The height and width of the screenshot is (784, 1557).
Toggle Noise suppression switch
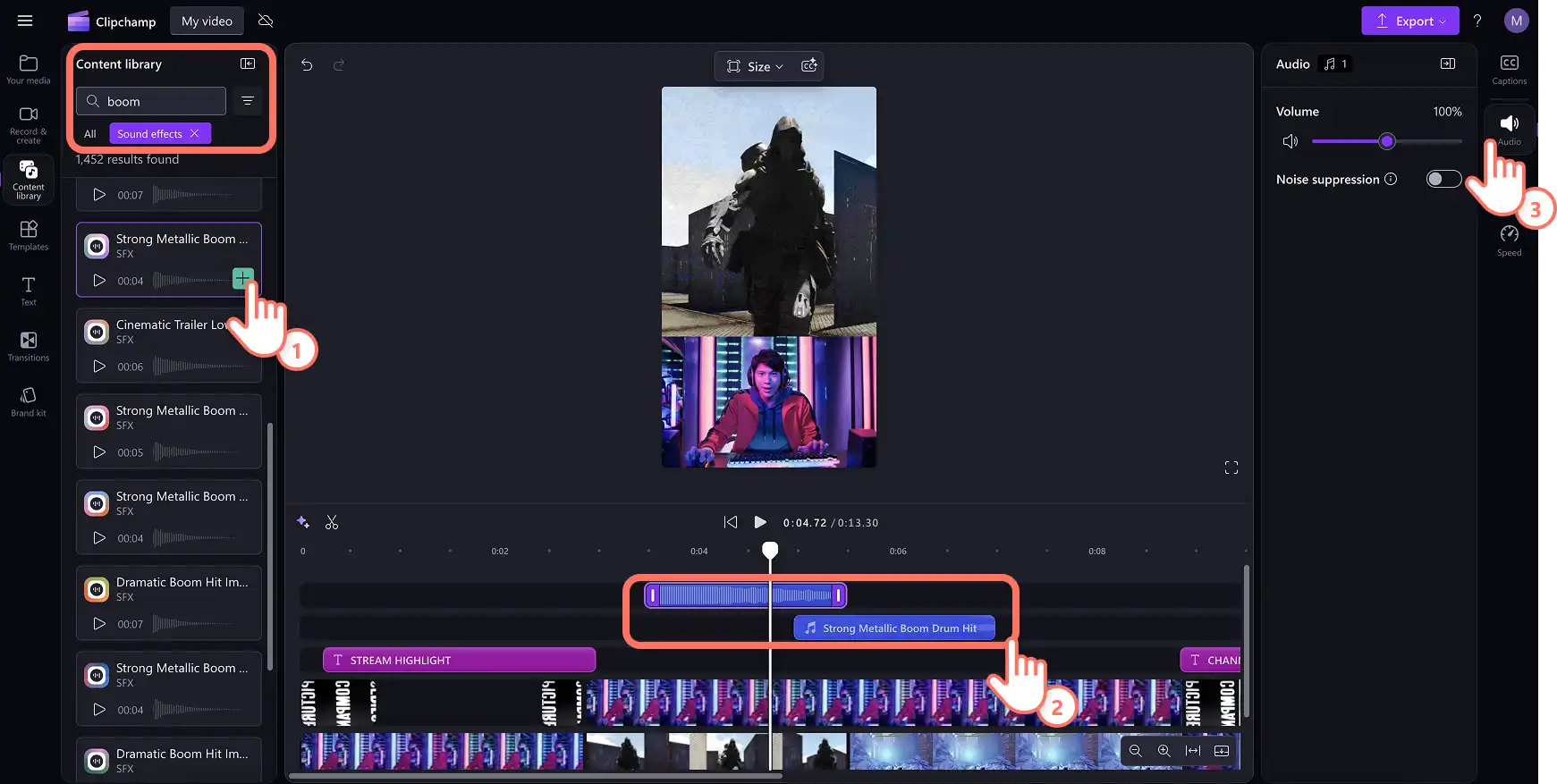pyautogui.click(x=1443, y=179)
